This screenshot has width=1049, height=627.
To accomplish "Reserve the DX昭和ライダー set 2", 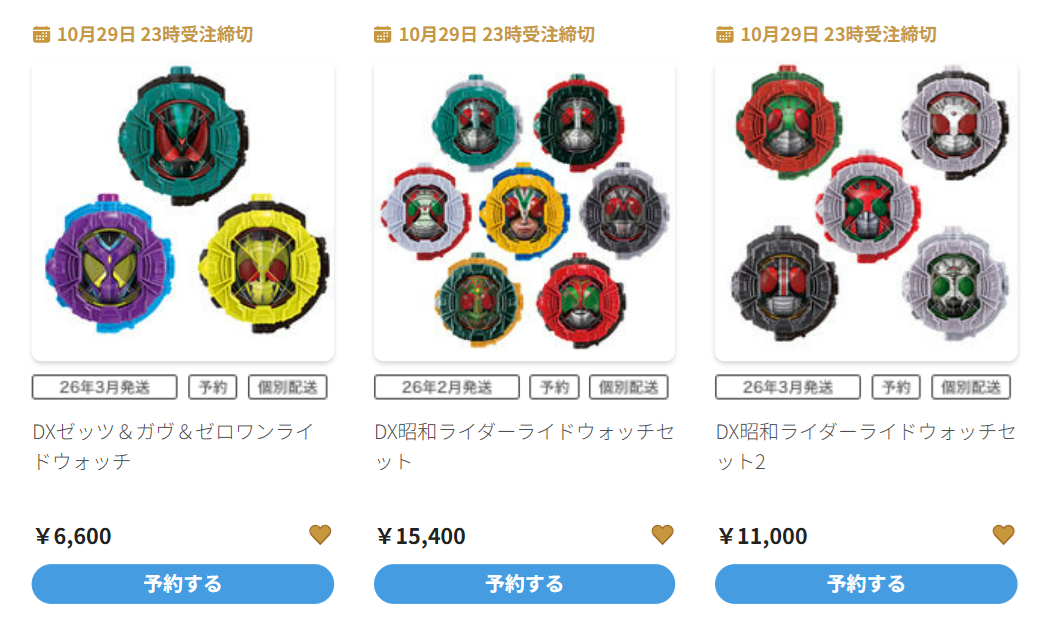I will [x=866, y=584].
